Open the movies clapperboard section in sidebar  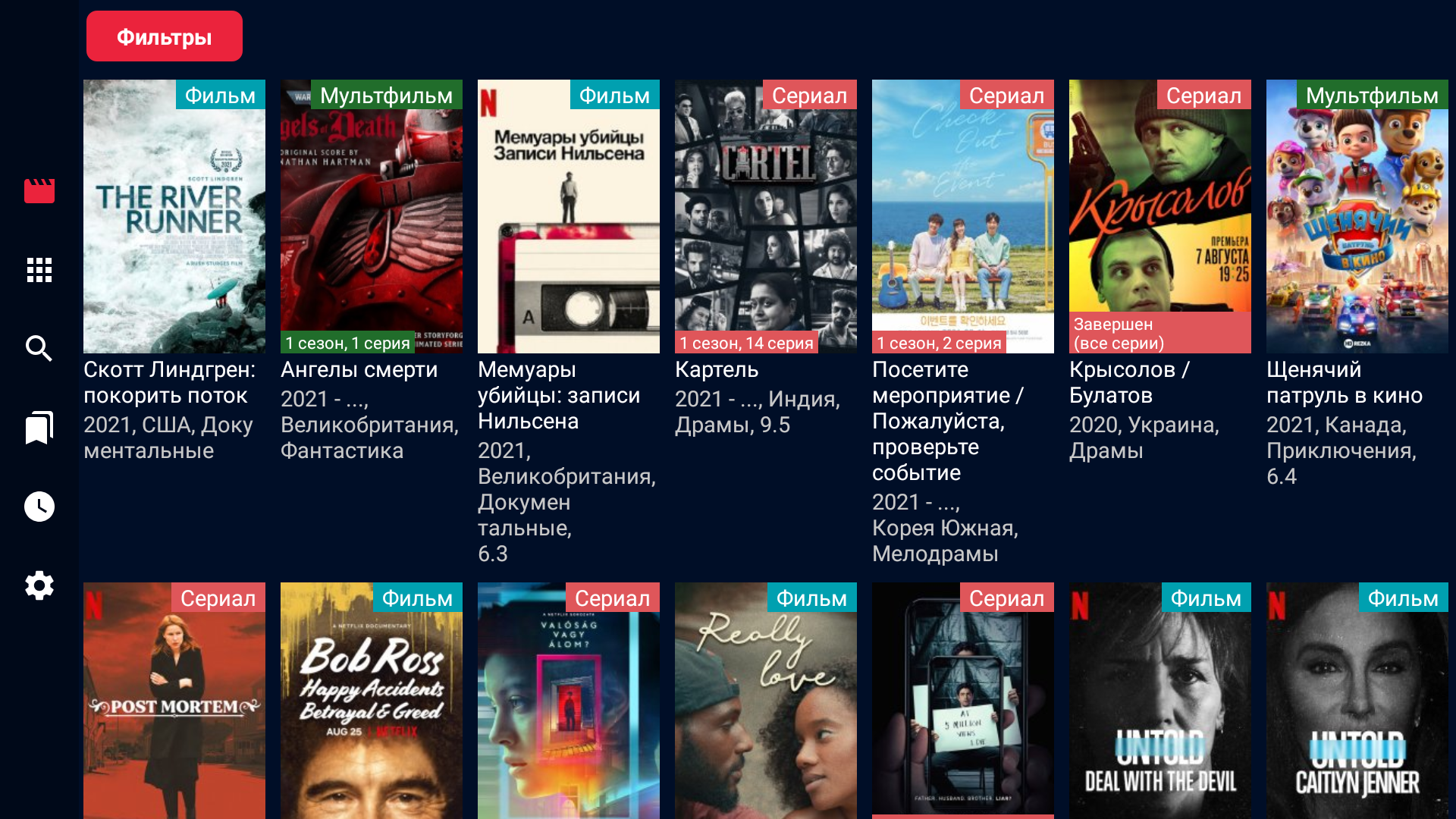tap(39, 190)
